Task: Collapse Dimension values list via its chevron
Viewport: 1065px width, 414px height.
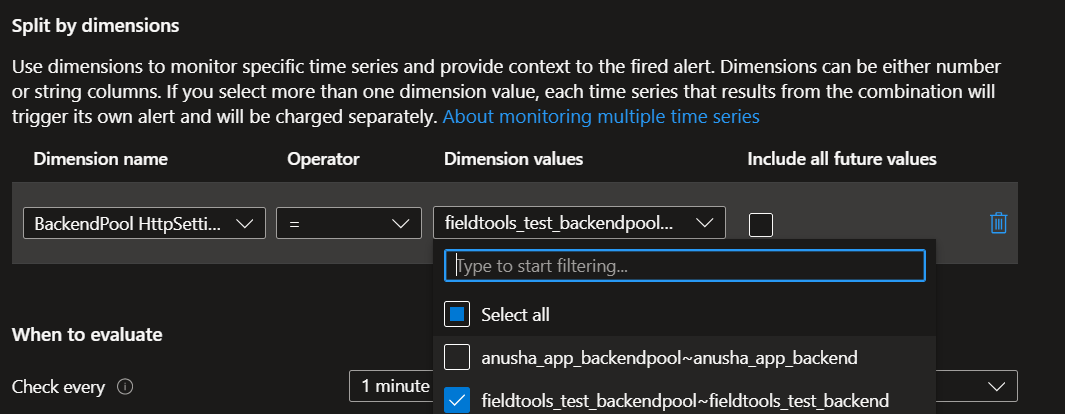Action: tap(704, 223)
